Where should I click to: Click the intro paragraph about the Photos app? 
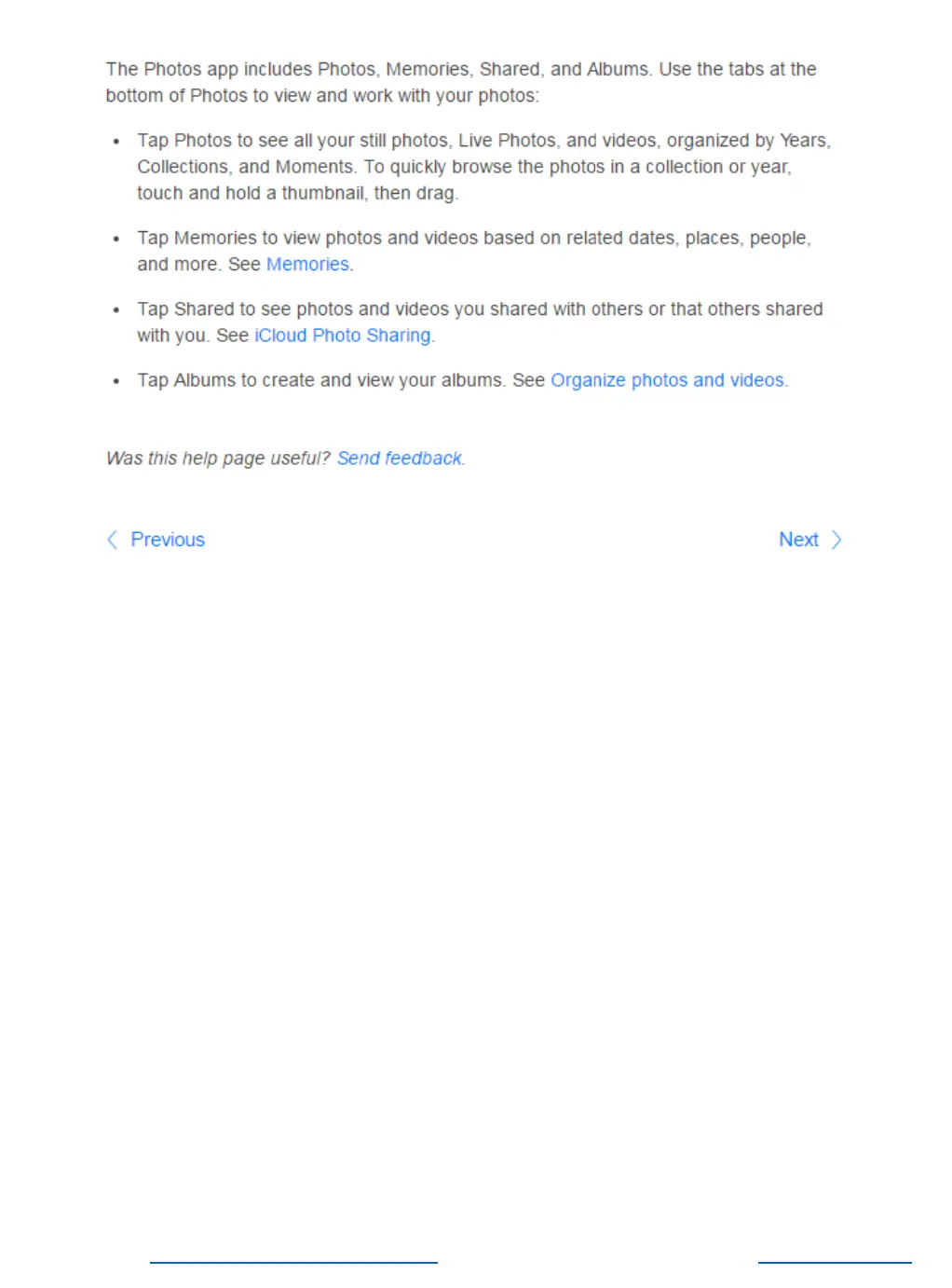coord(461,82)
